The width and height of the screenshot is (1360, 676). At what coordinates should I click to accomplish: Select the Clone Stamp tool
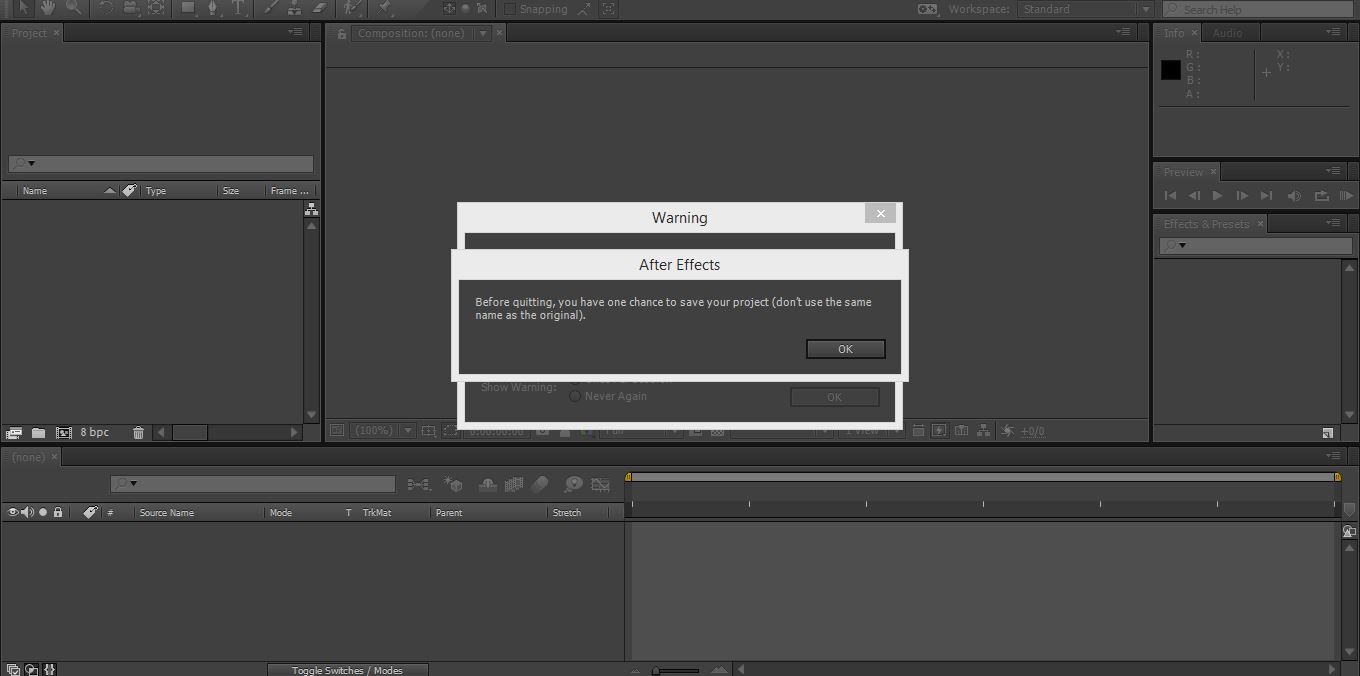294,8
